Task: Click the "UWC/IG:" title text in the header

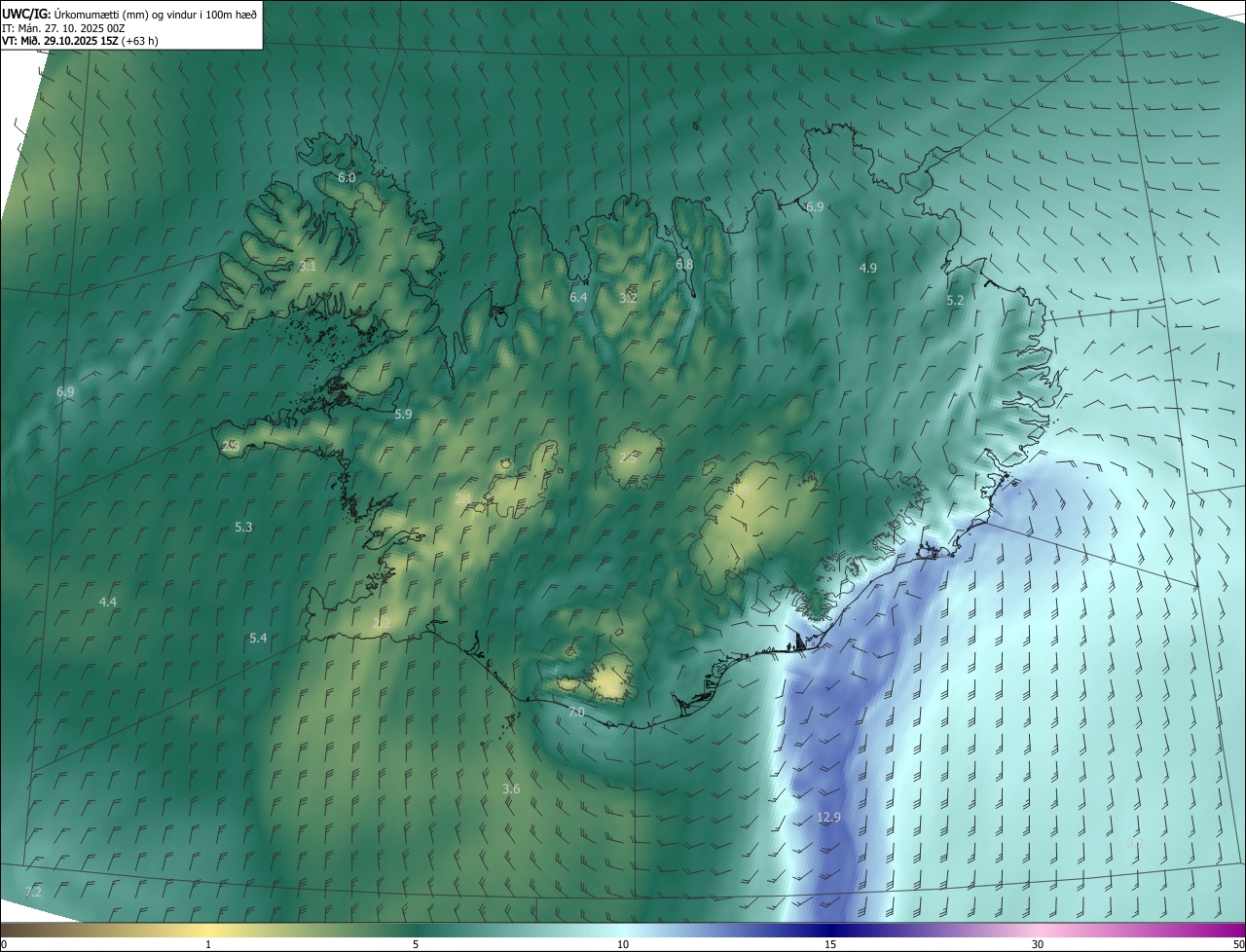Action: click(26, 14)
